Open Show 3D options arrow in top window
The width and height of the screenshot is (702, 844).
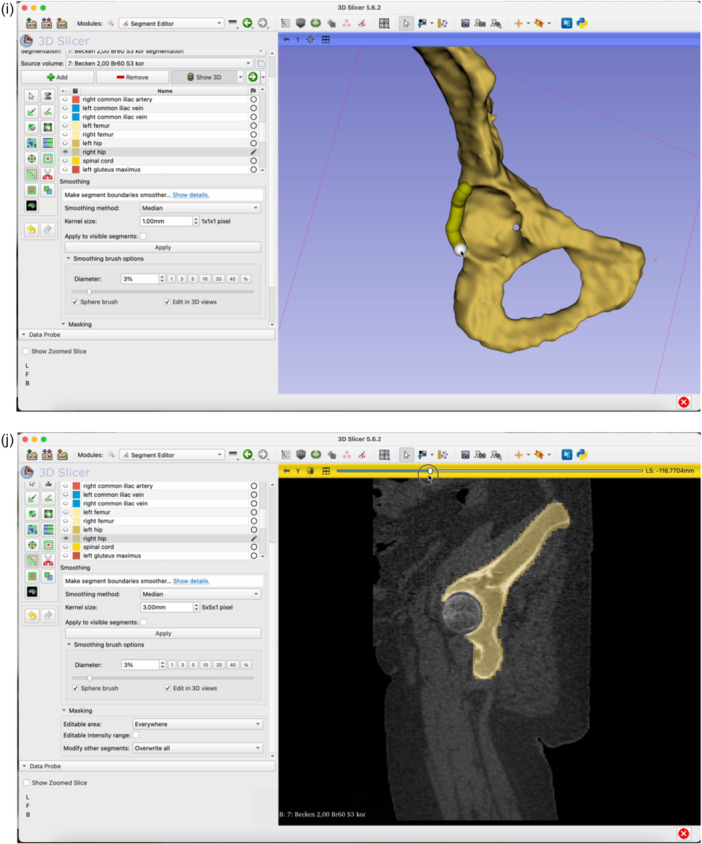coord(240,77)
